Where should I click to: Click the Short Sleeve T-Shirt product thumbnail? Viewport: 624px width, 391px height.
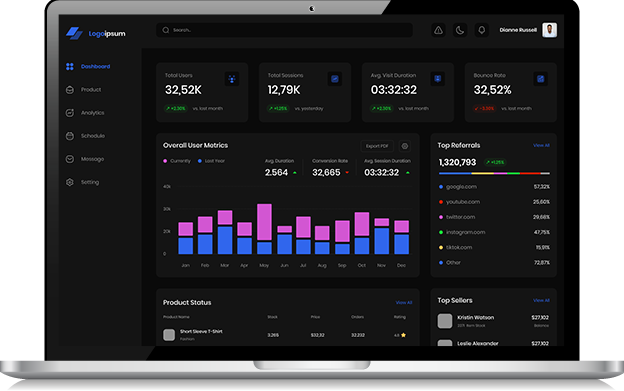coord(169,335)
